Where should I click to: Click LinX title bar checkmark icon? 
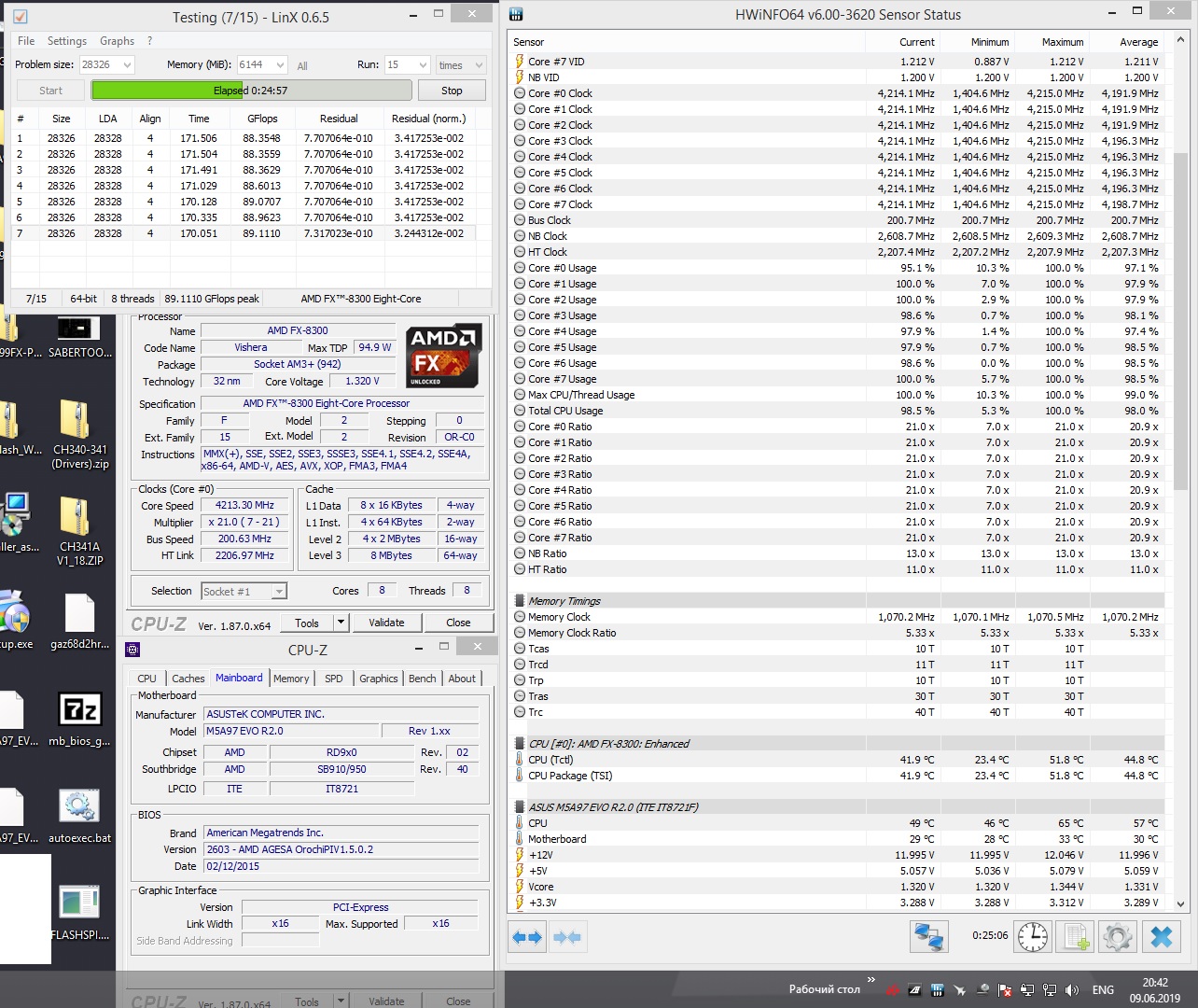[x=21, y=17]
